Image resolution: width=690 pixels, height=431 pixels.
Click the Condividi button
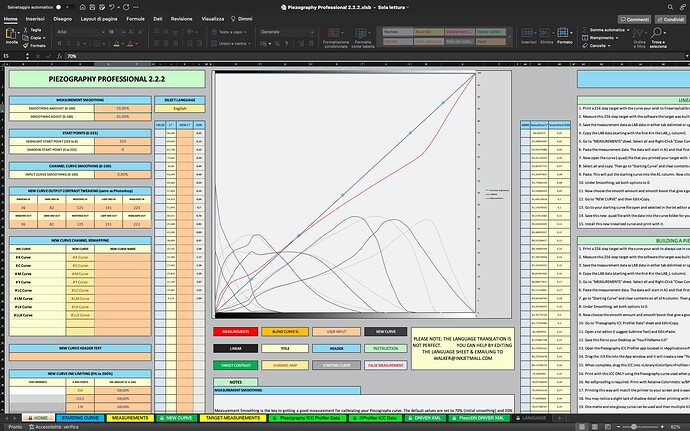point(670,19)
